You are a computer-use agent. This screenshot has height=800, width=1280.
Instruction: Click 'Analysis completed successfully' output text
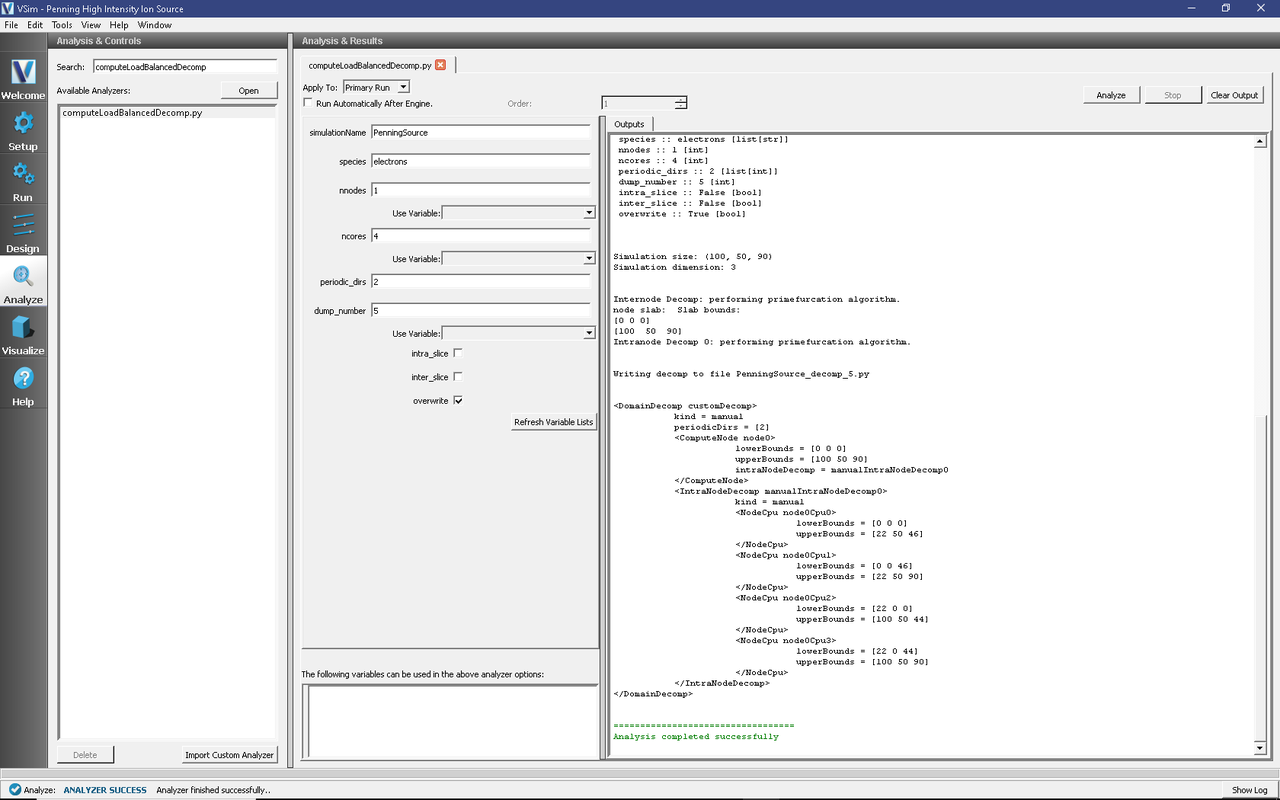pyautogui.click(x=696, y=736)
